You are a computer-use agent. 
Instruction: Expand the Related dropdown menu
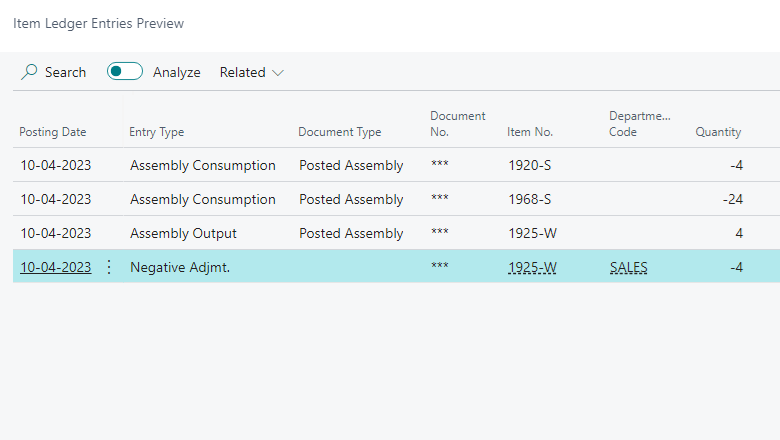point(251,73)
